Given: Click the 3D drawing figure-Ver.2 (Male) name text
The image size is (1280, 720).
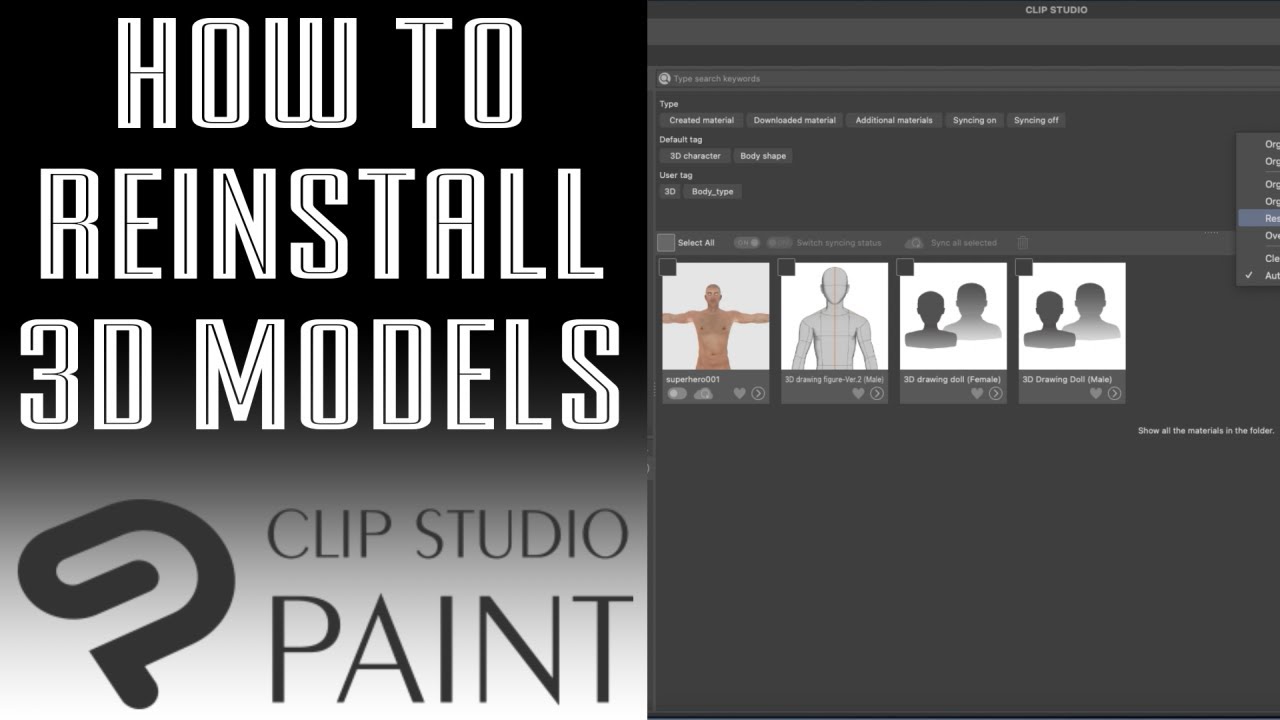Looking at the screenshot, I should (x=833, y=380).
